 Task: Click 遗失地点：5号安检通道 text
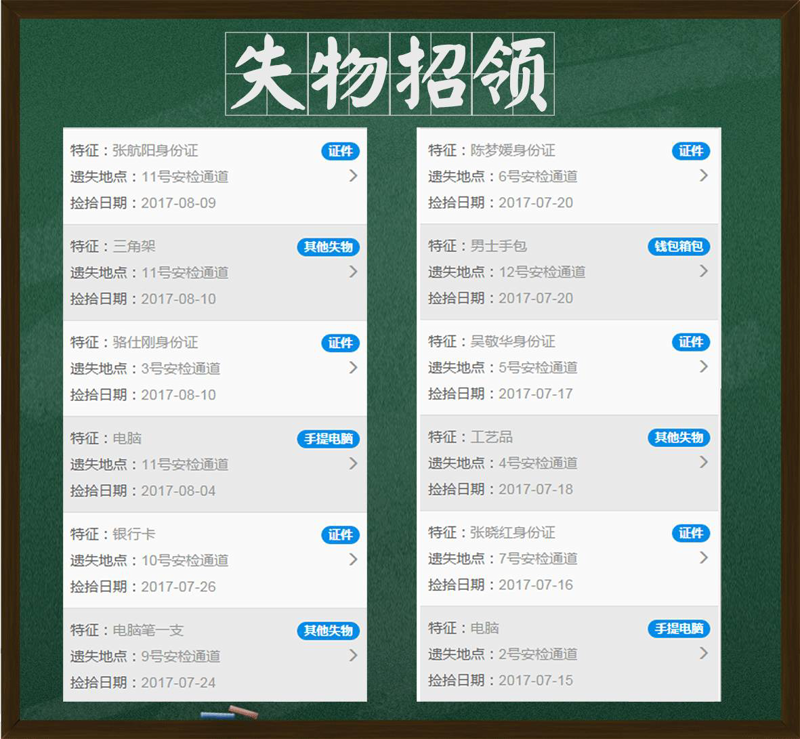(x=503, y=367)
